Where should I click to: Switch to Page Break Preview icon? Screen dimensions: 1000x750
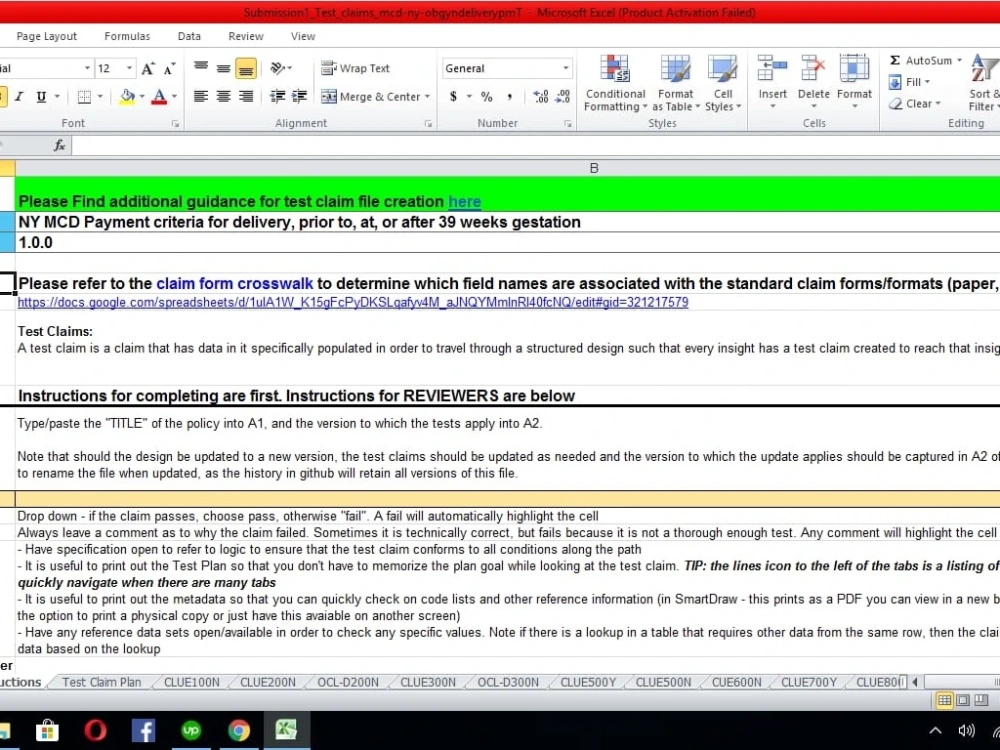click(981, 700)
